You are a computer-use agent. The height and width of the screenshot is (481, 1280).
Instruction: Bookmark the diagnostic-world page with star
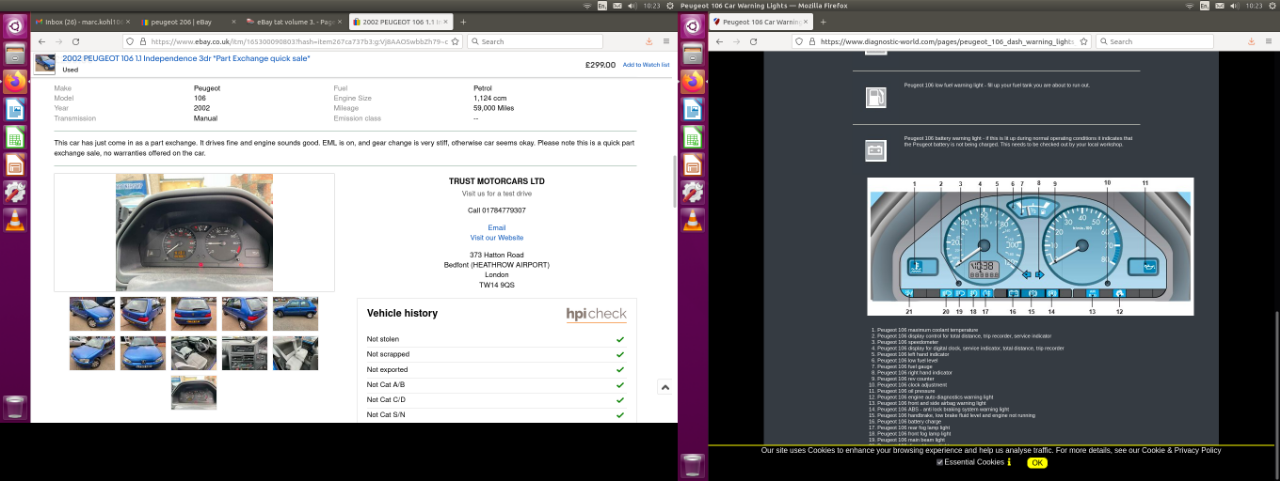click(x=1084, y=42)
